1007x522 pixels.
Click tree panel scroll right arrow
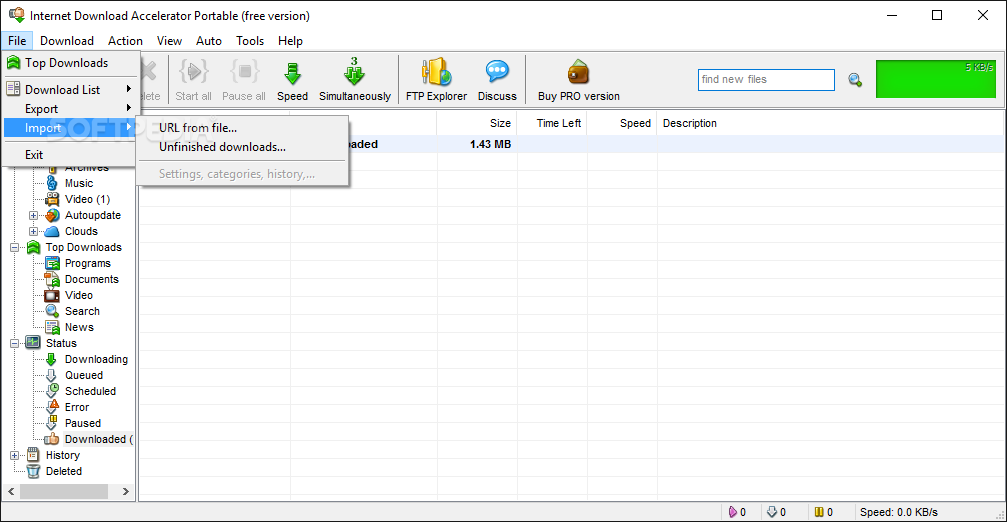(x=126, y=492)
